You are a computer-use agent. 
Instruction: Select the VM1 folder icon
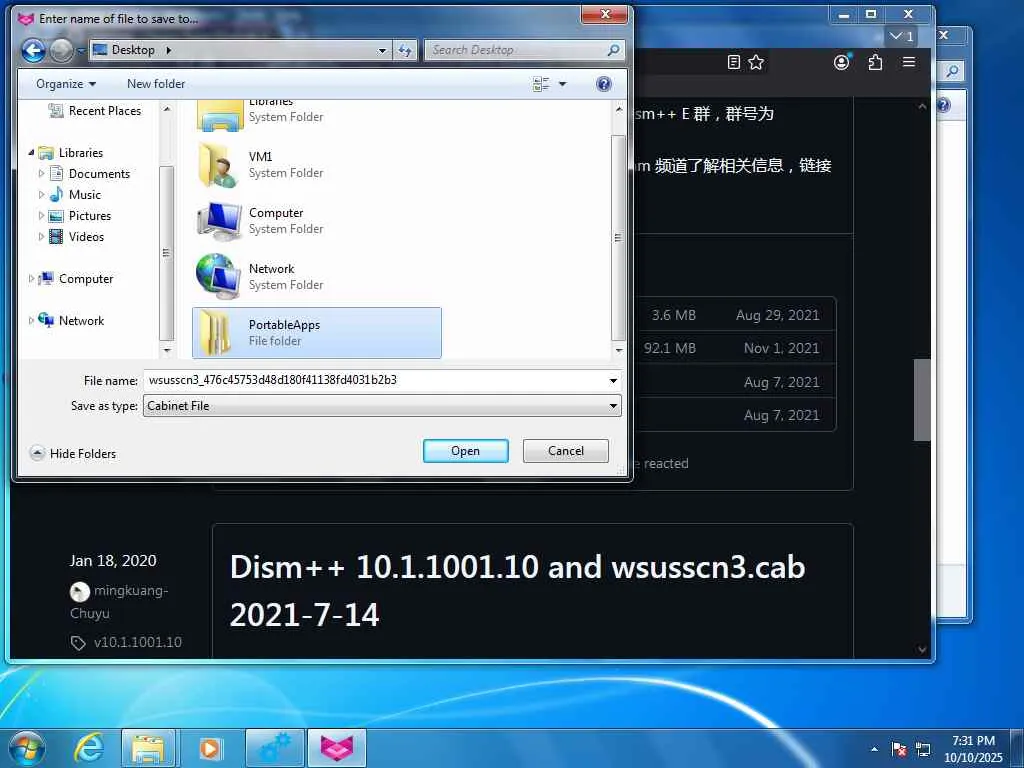[x=219, y=165]
